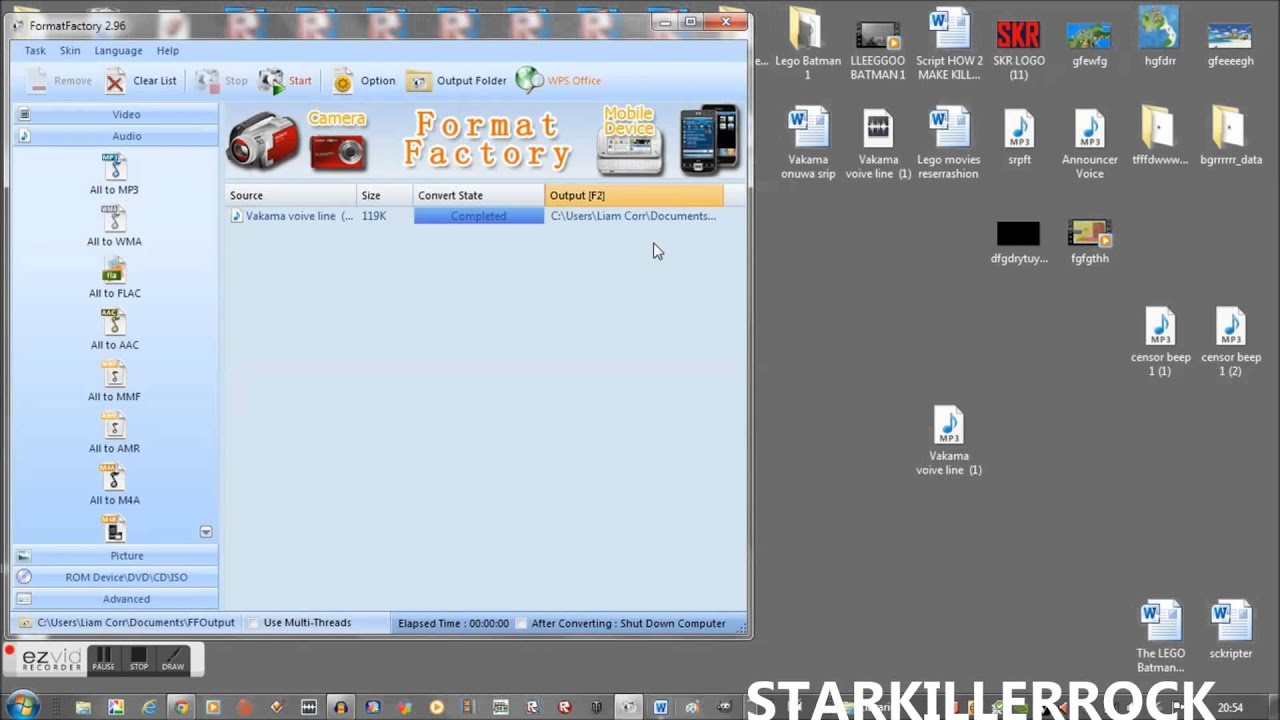Select srpft MP3 file on desktop

tap(1019, 137)
